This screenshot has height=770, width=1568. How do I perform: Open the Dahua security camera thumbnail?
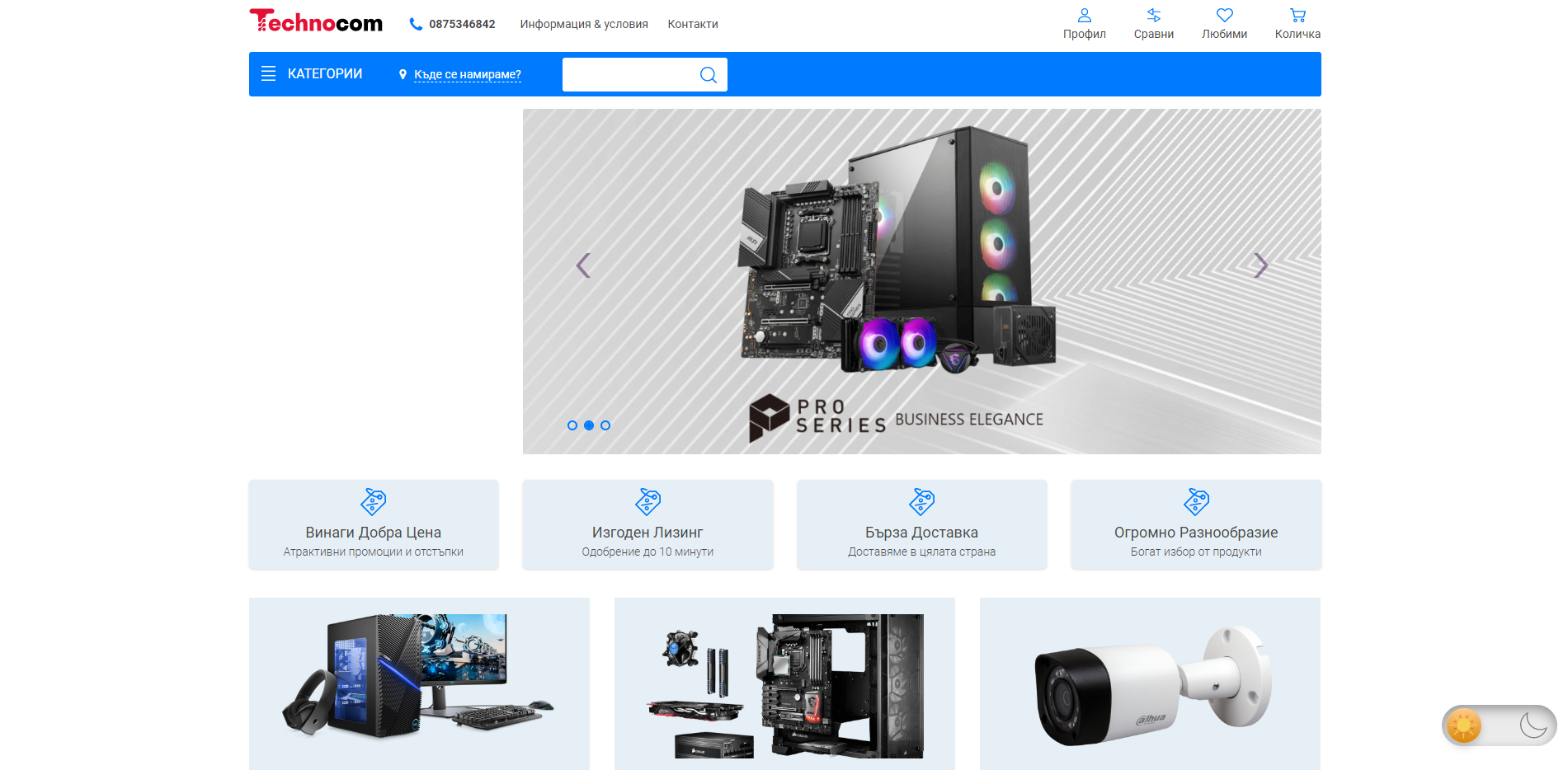(x=1150, y=683)
